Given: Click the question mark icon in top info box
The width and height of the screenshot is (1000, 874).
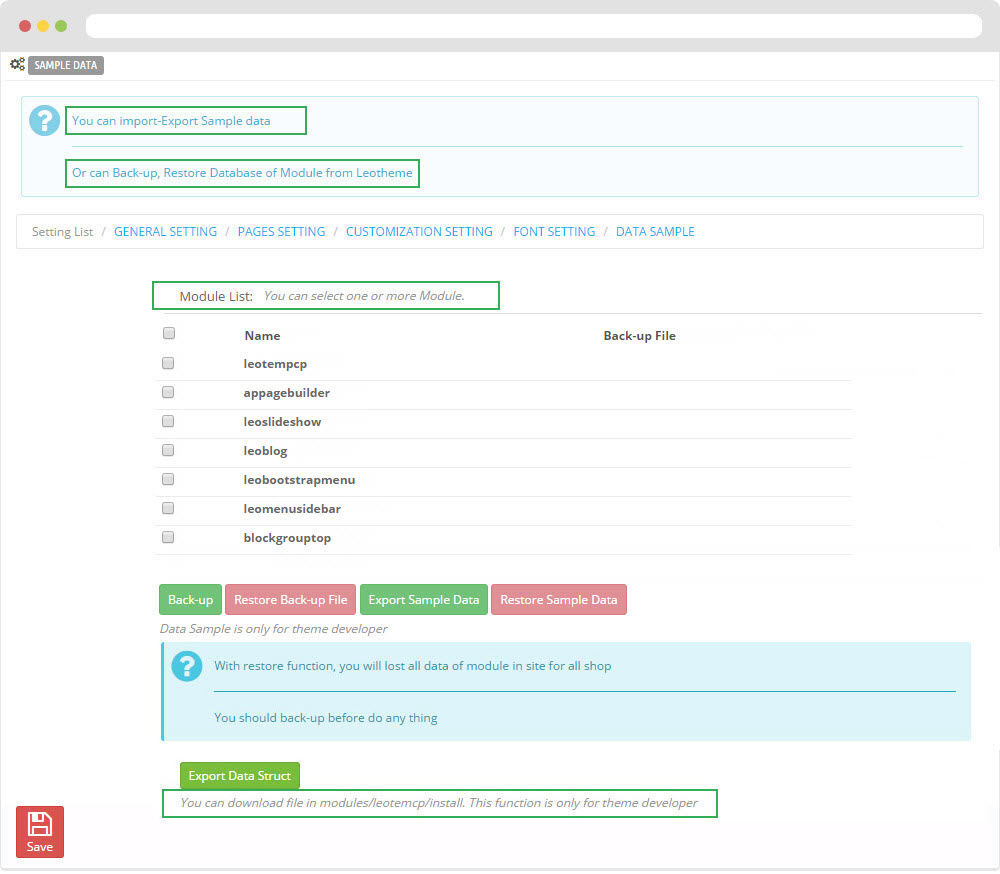Looking at the screenshot, I should pos(45,121).
